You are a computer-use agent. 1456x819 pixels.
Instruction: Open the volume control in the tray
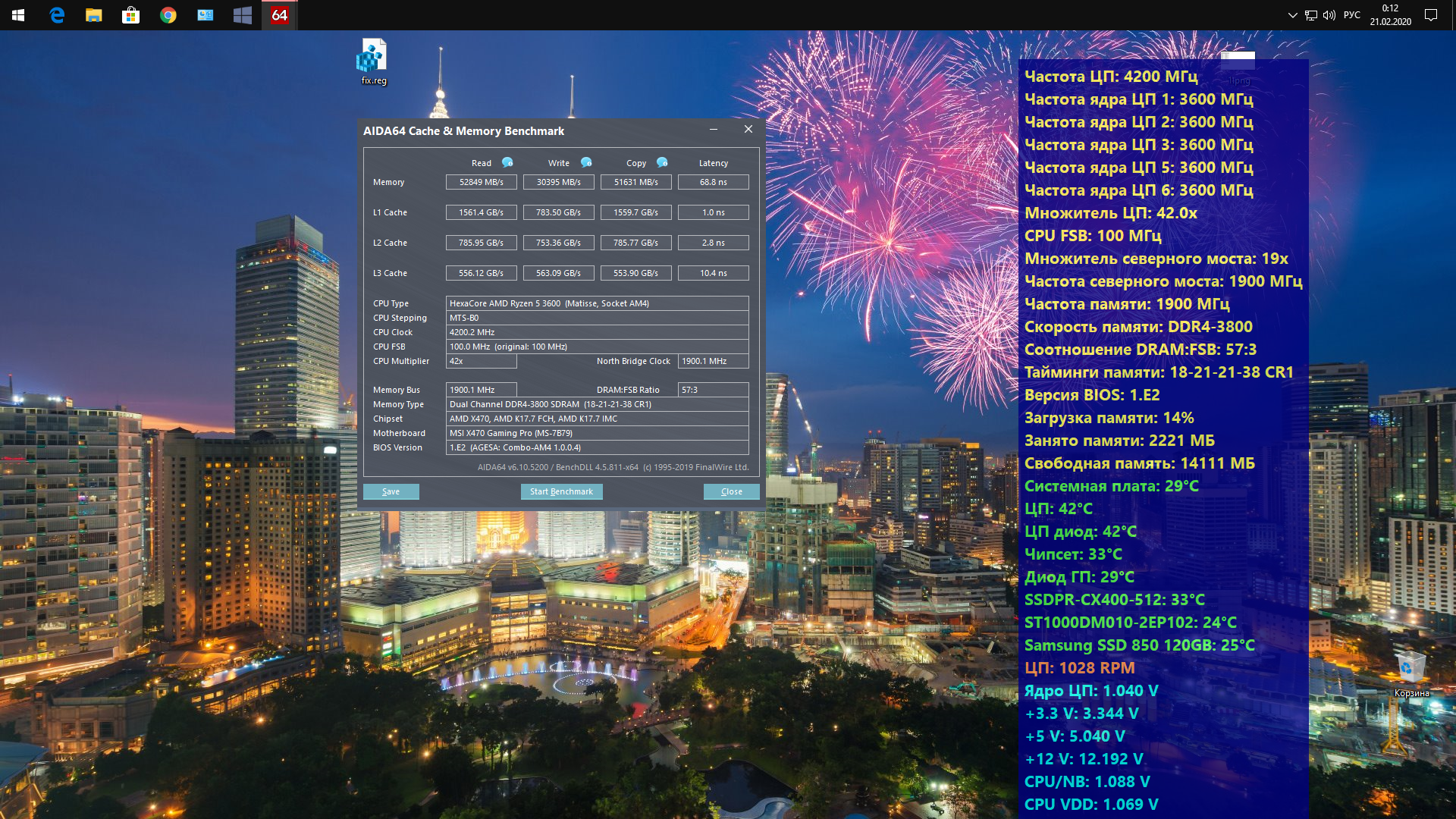(1329, 15)
